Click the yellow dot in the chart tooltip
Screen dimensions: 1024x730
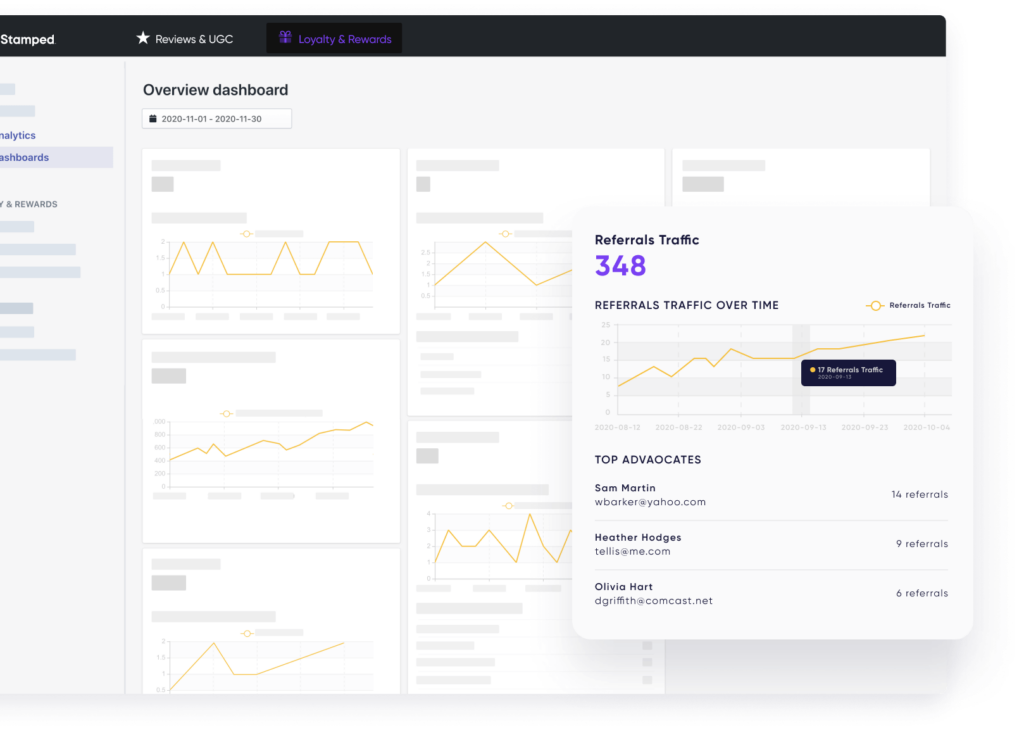812,370
